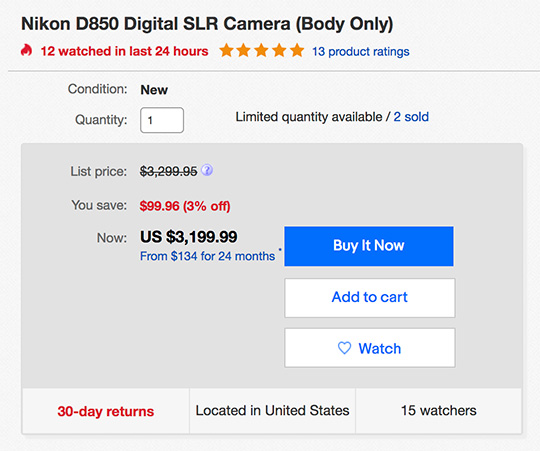The image size is (540, 451).
Task: Open the From $134 for 24 months link
Action: point(207,256)
